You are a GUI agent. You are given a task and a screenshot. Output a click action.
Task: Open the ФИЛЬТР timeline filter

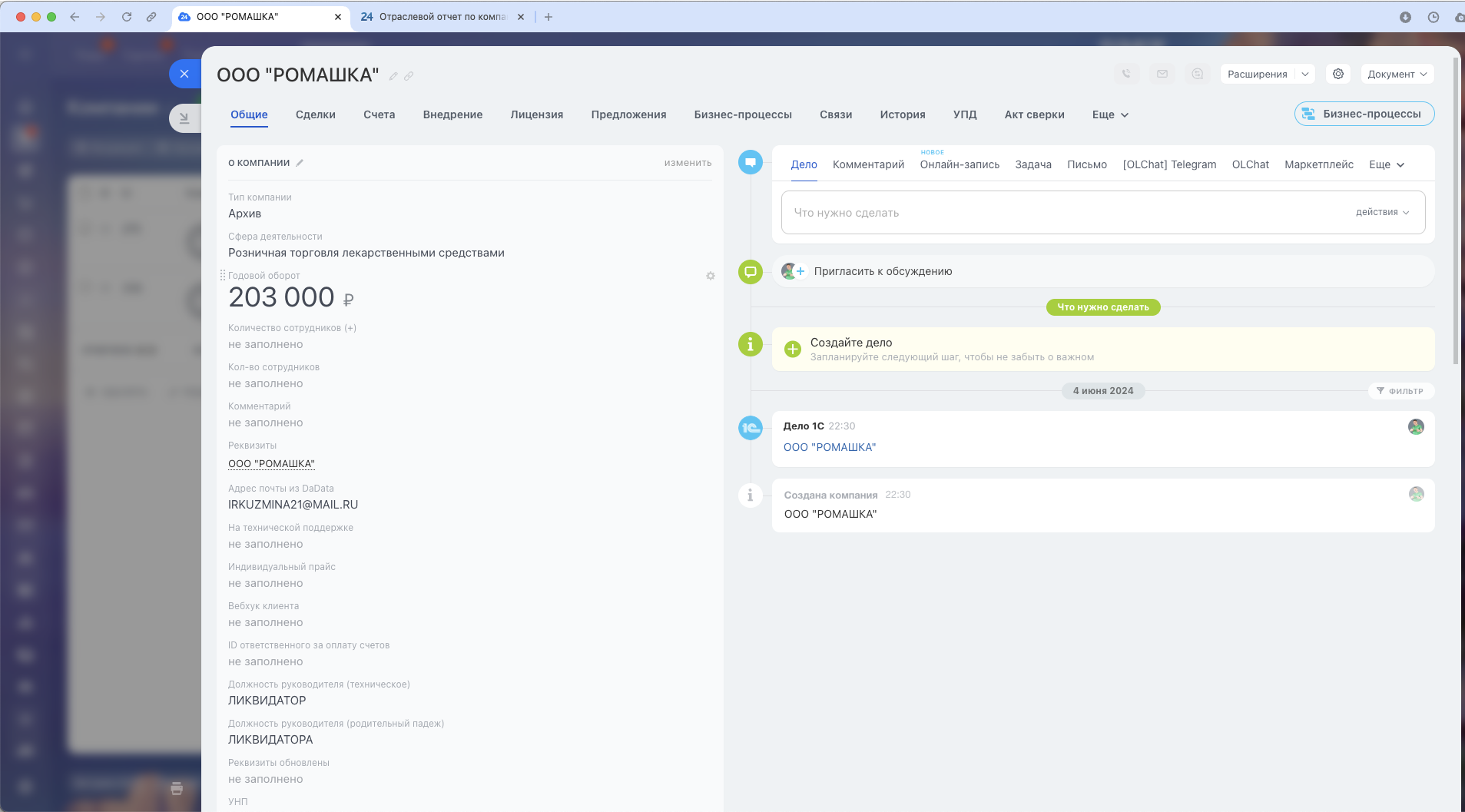point(1400,391)
